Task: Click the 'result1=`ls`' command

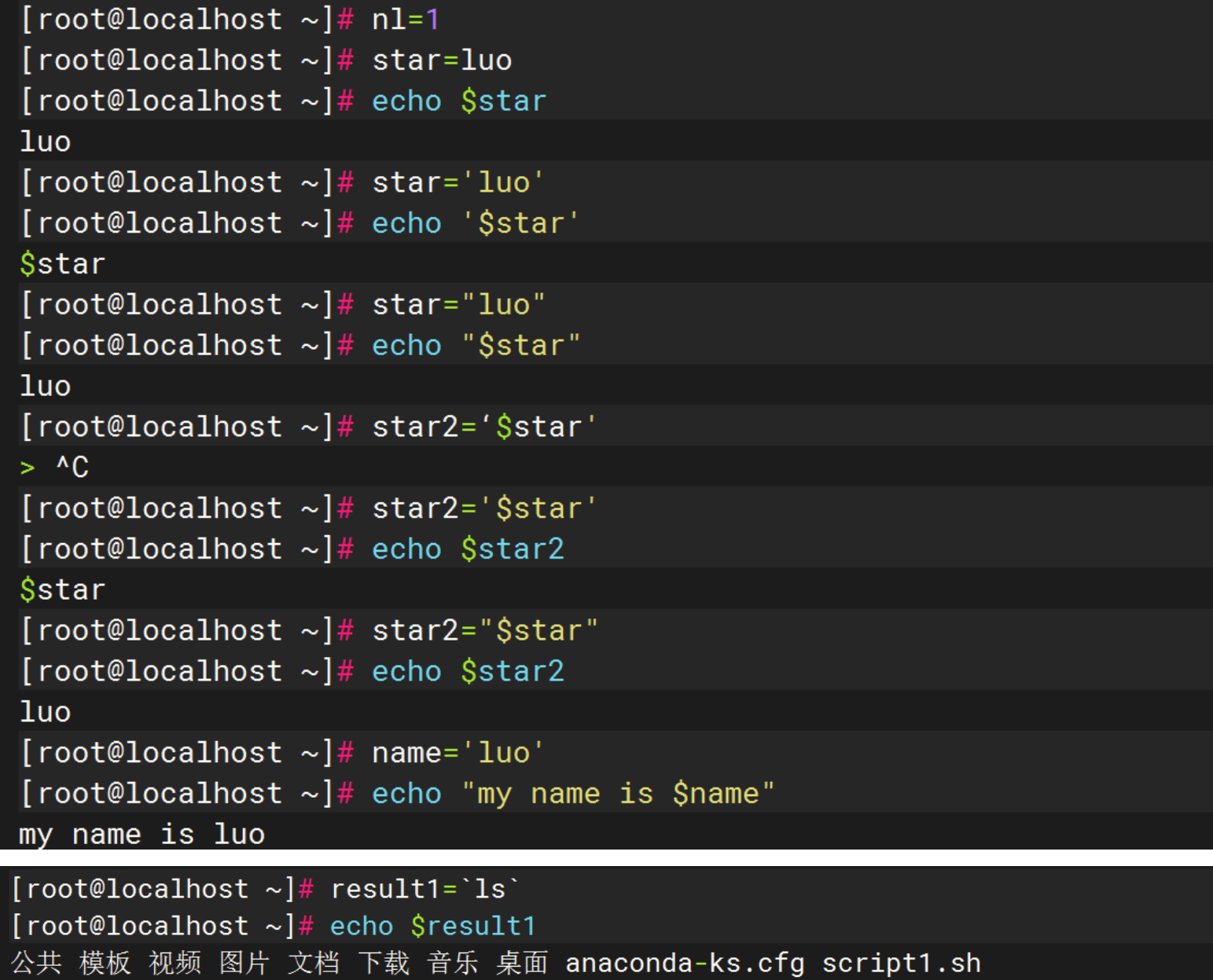Action: click(425, 889)
